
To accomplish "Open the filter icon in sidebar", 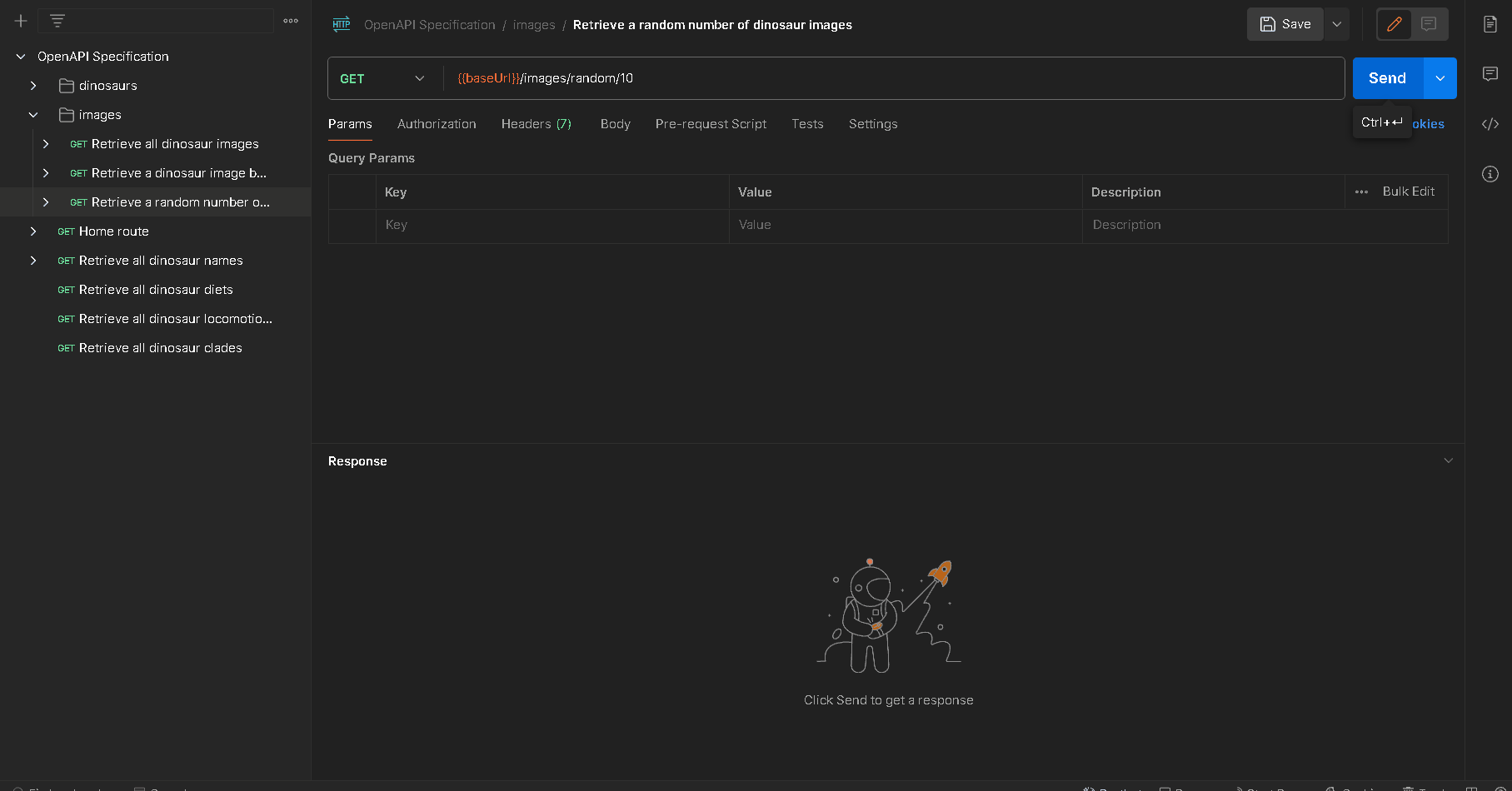I will (x=57, y=21).
